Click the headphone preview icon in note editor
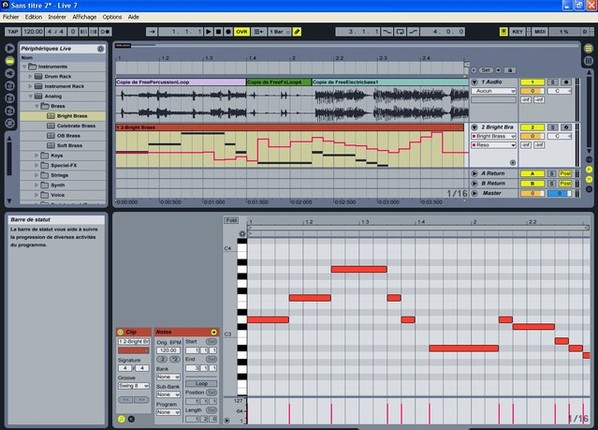 coord(242,234)
